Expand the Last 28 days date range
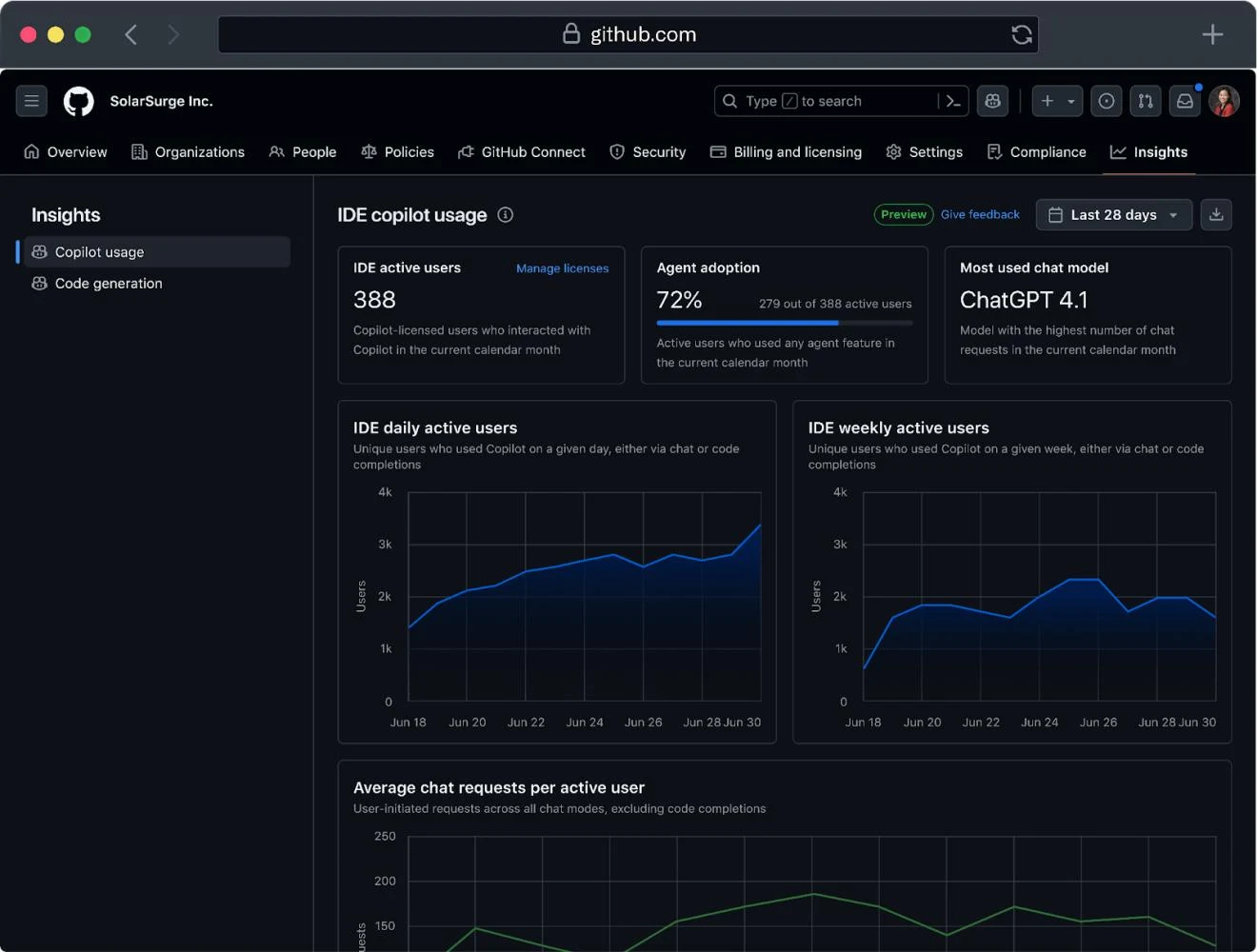The width and height of the screenshot is (1257, 952). [x=1113, y=215]
